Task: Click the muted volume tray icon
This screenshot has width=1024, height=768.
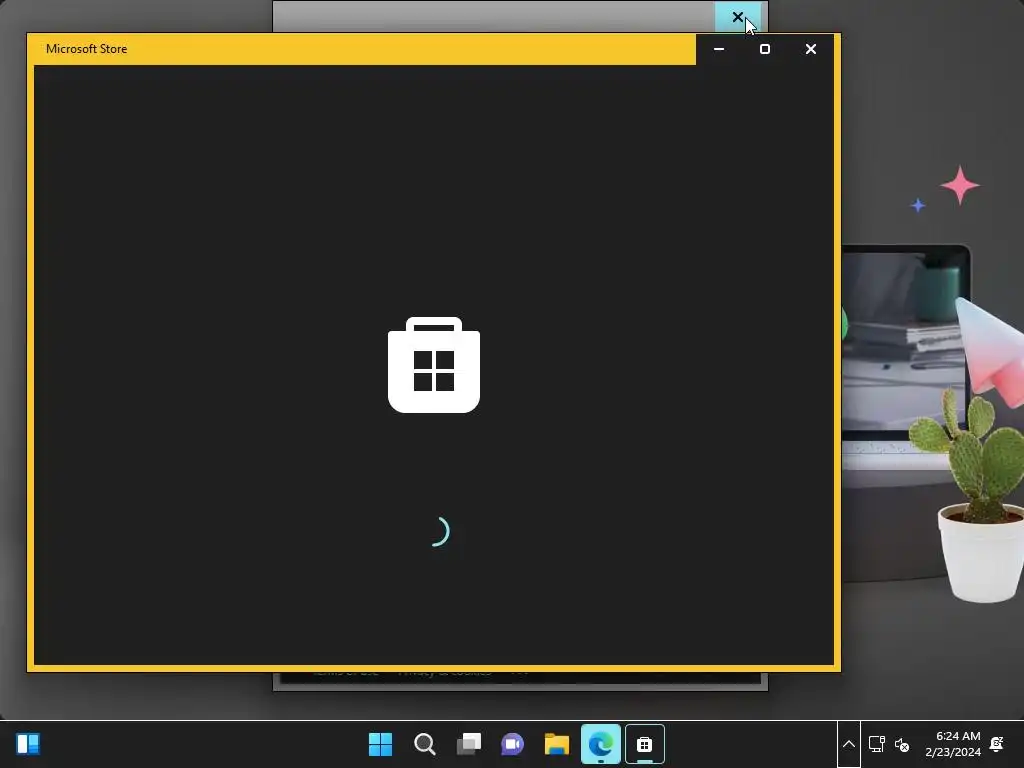Action: [902, 744]
